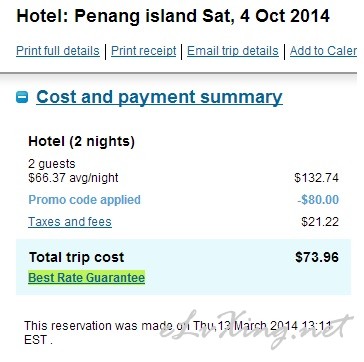Select the Email trip details link

[x=233, y=51]
